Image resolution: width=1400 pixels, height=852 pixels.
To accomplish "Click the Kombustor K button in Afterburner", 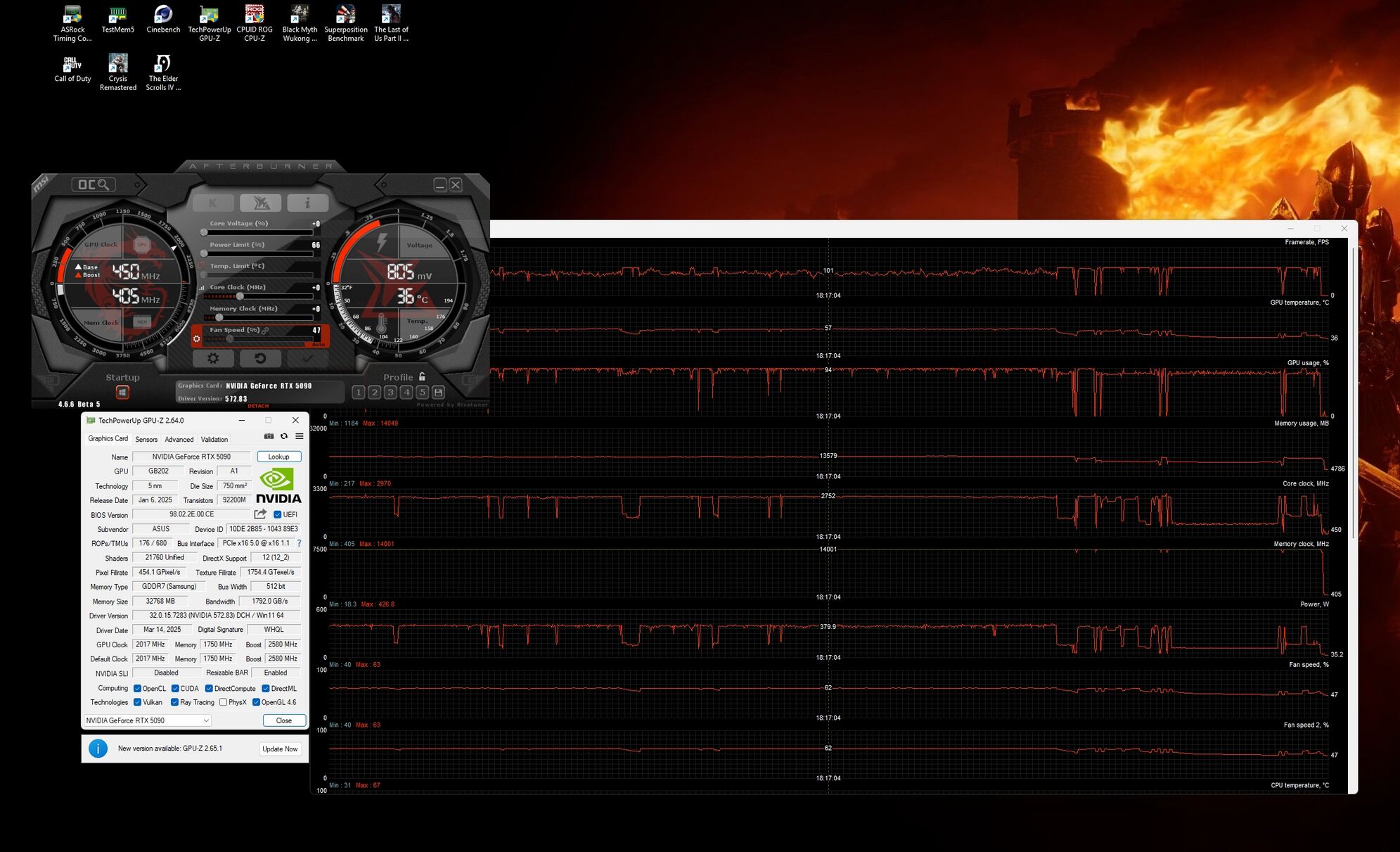I will 213,203.
